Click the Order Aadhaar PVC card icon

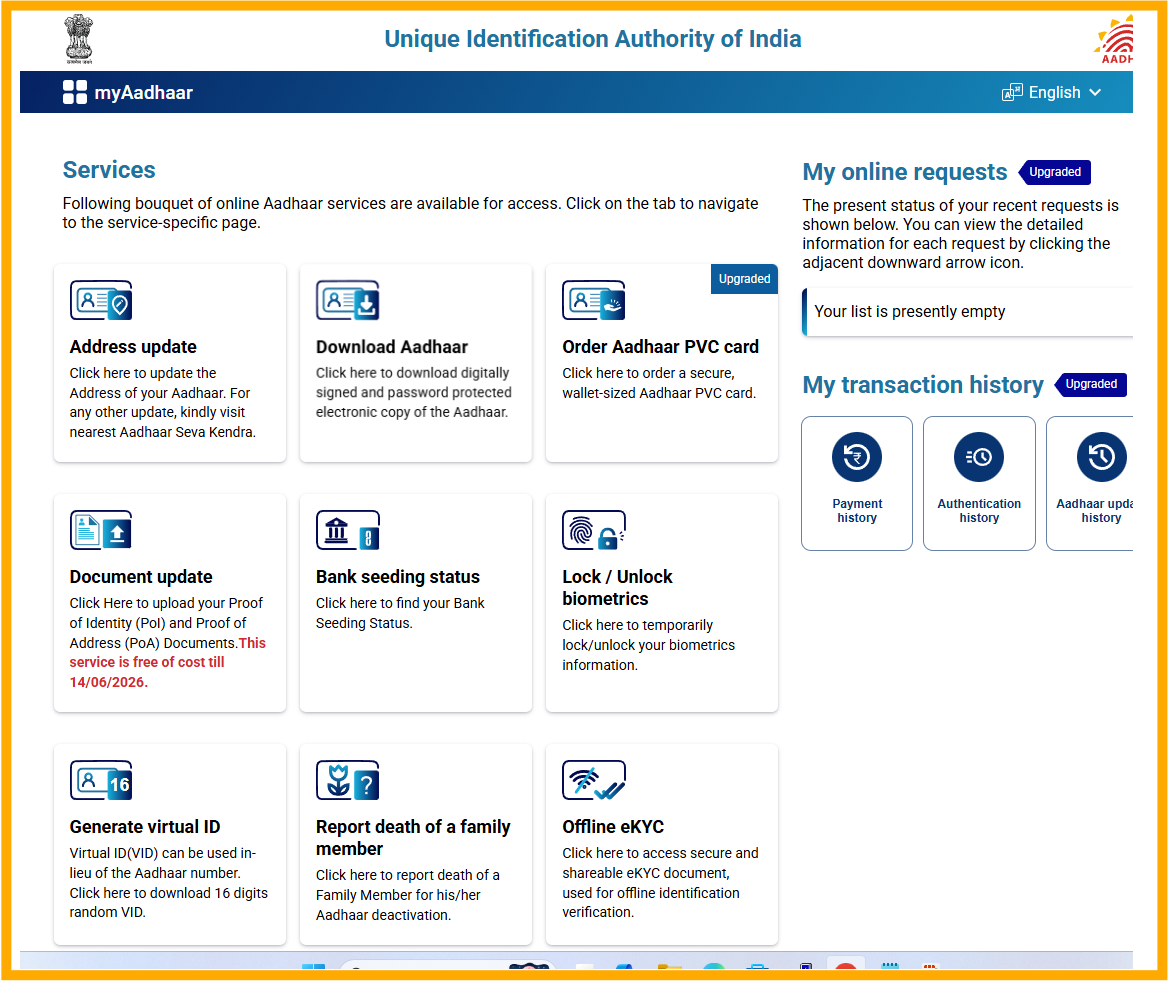pos(593,300)
